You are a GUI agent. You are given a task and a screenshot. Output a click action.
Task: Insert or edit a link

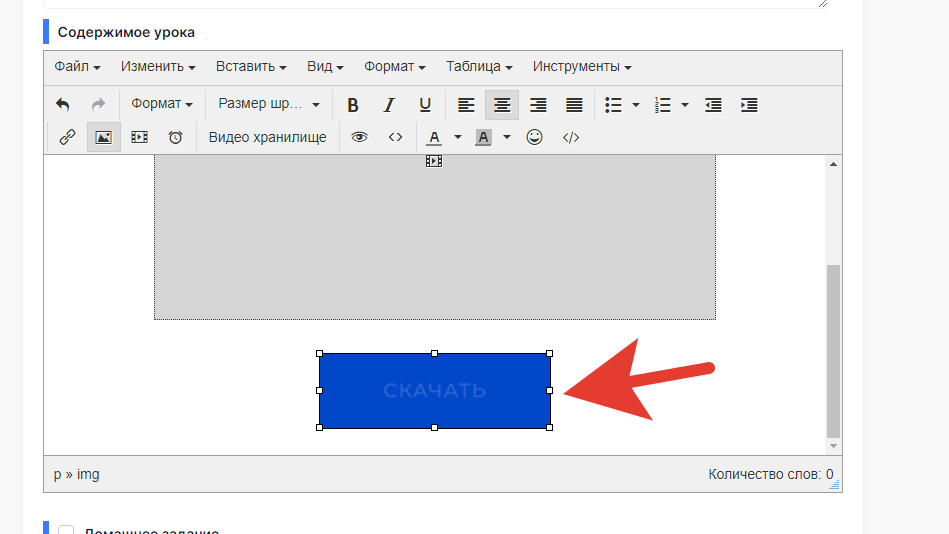coord(67,137)
